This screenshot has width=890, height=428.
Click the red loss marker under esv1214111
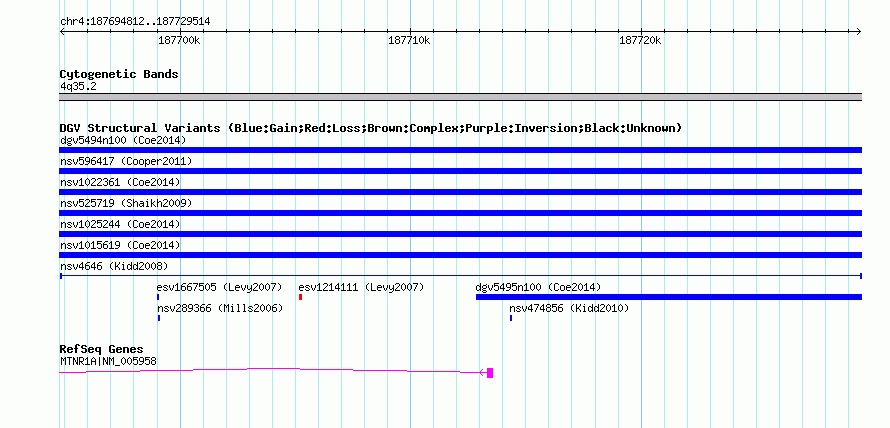[300, 297]
